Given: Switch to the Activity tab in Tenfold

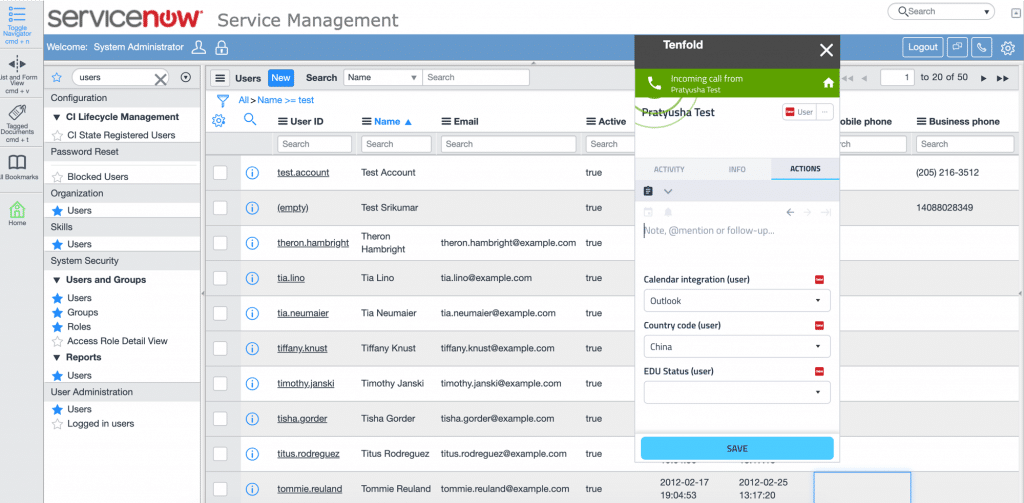Looking at the screenshot, I should 669,169.
